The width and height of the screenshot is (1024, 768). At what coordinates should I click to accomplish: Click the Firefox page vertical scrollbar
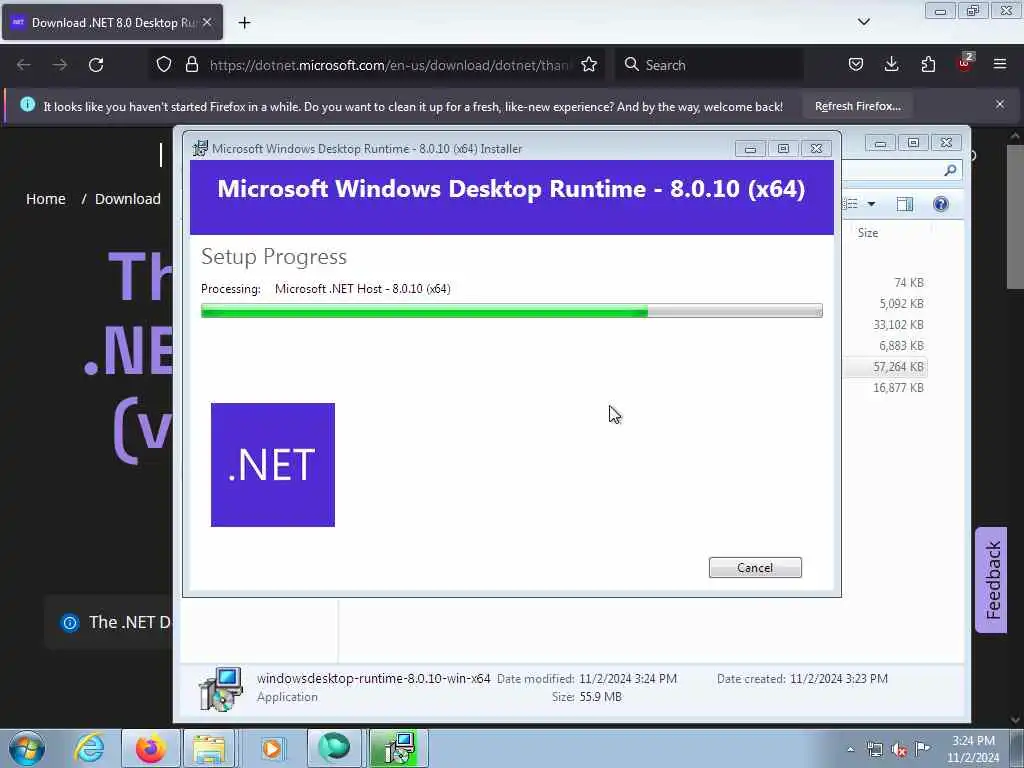1015,217
